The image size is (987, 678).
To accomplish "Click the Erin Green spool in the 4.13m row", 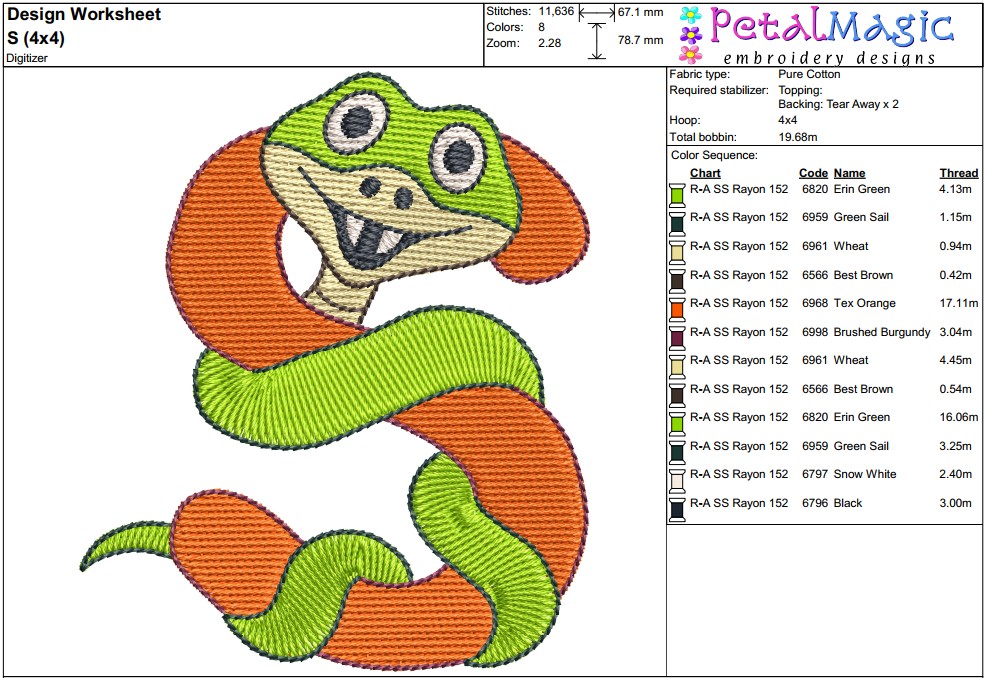I will point(677,195).
